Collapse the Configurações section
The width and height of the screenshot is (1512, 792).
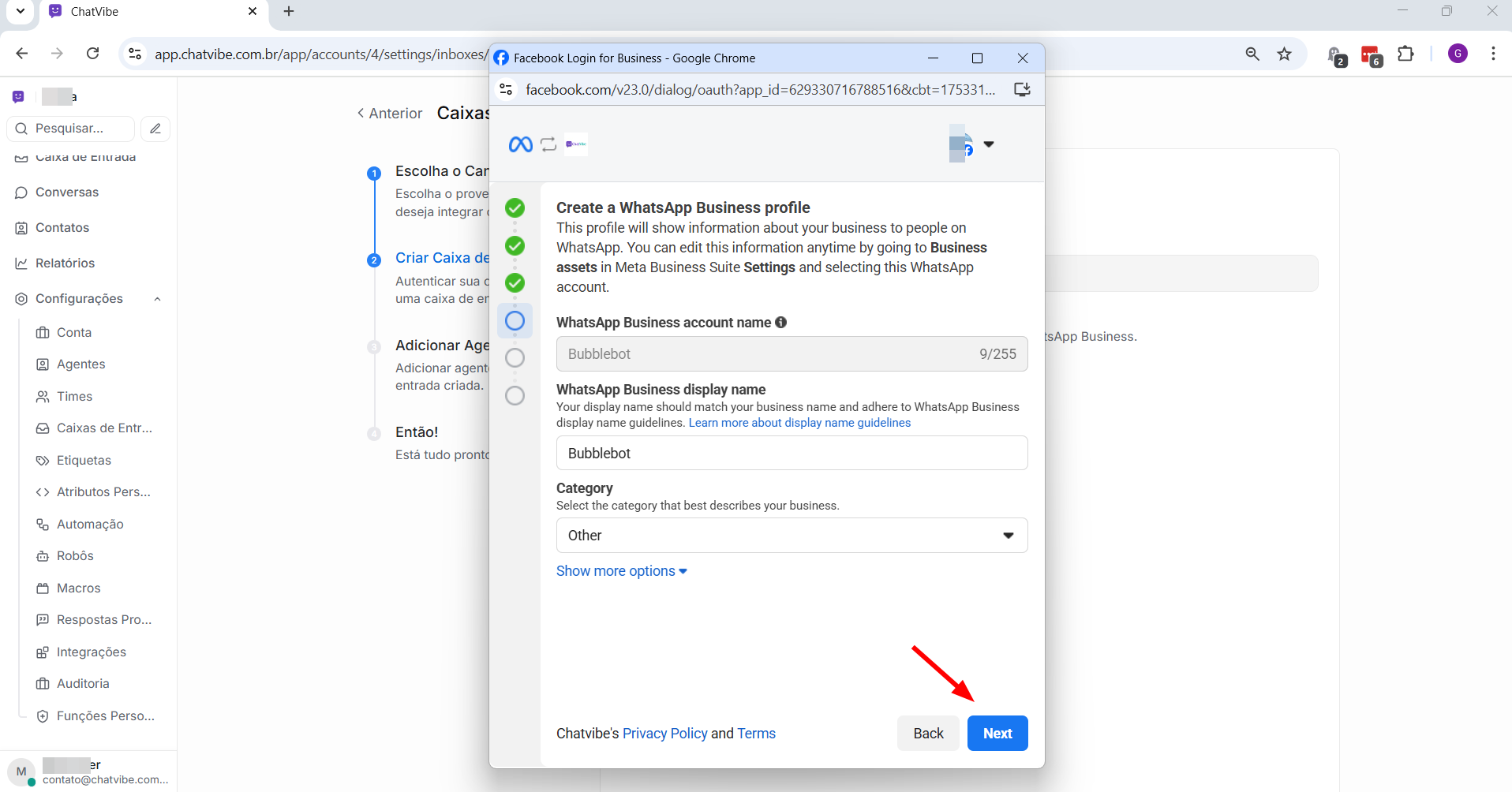157,298
